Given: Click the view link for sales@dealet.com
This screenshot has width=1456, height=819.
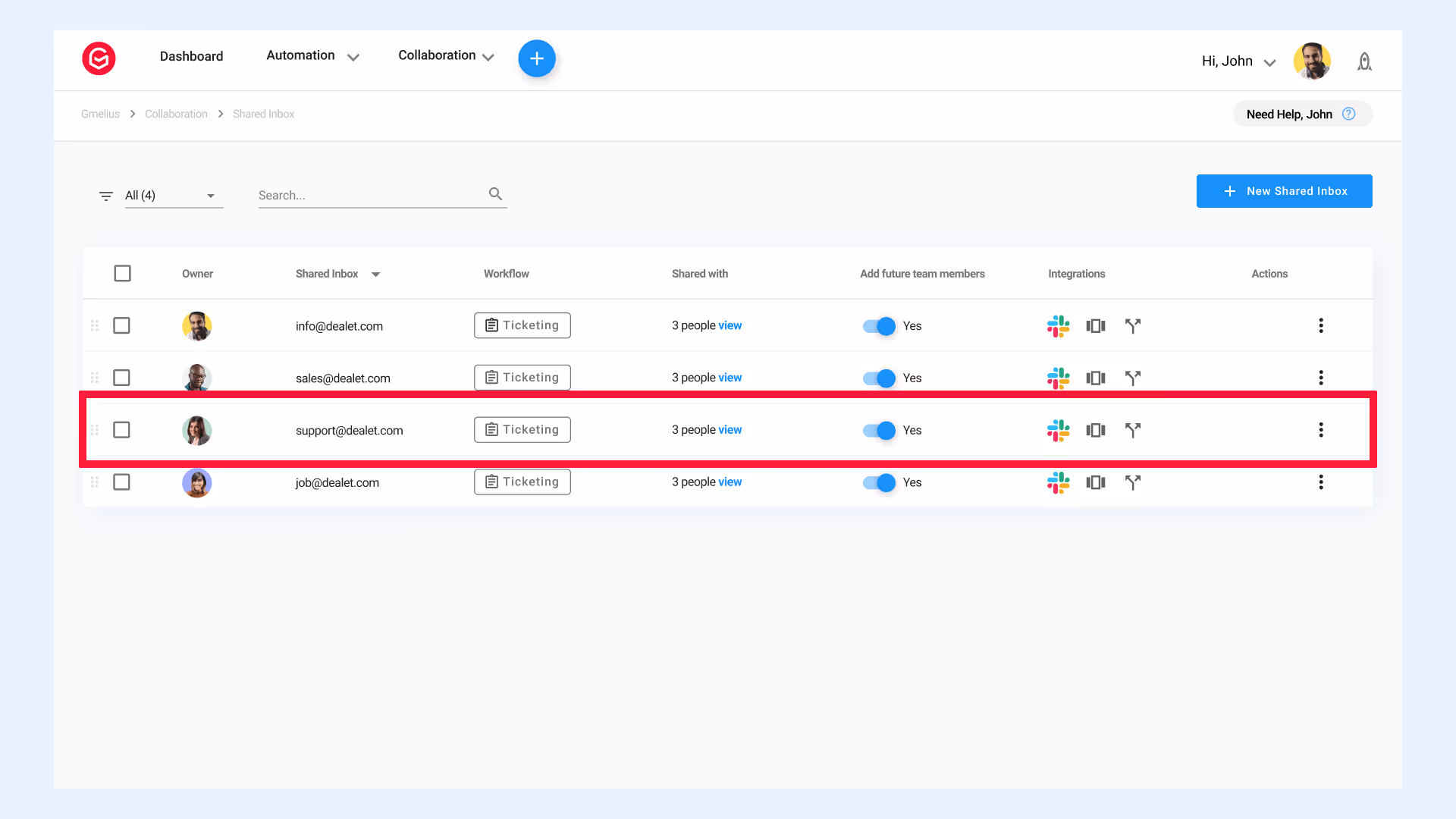Looking at the screenshot, I should [x=730, y=378].
